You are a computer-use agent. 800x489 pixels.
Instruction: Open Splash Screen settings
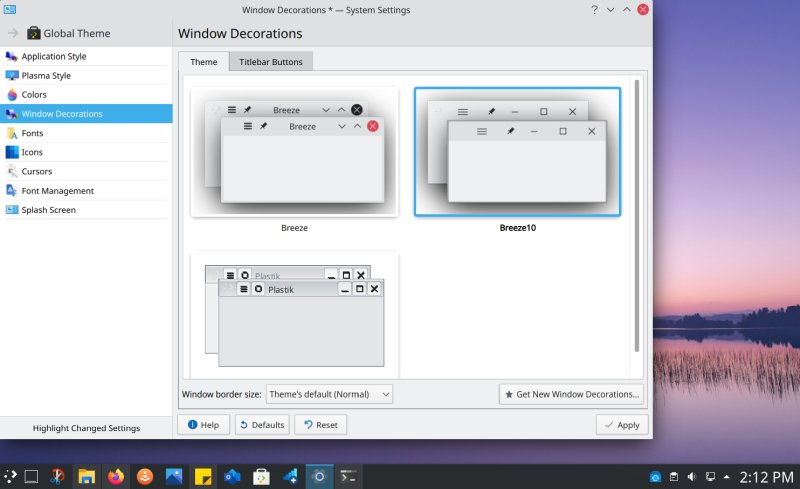click(48, 210)
